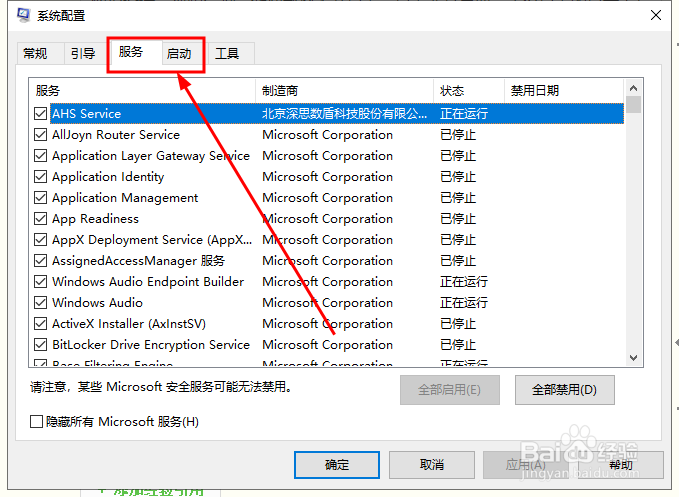This screenshot has height=497, width=679.
Task: Uncheck the Windows Audio checkbox
Action: click(x=40, y=303)
